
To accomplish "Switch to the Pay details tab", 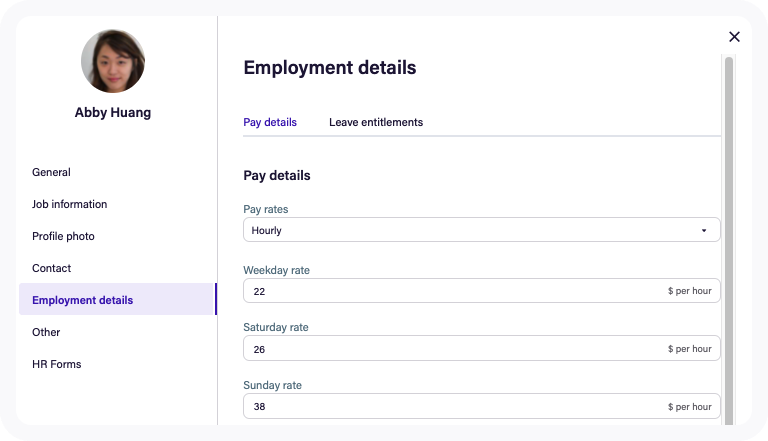I will coord(270,122).
